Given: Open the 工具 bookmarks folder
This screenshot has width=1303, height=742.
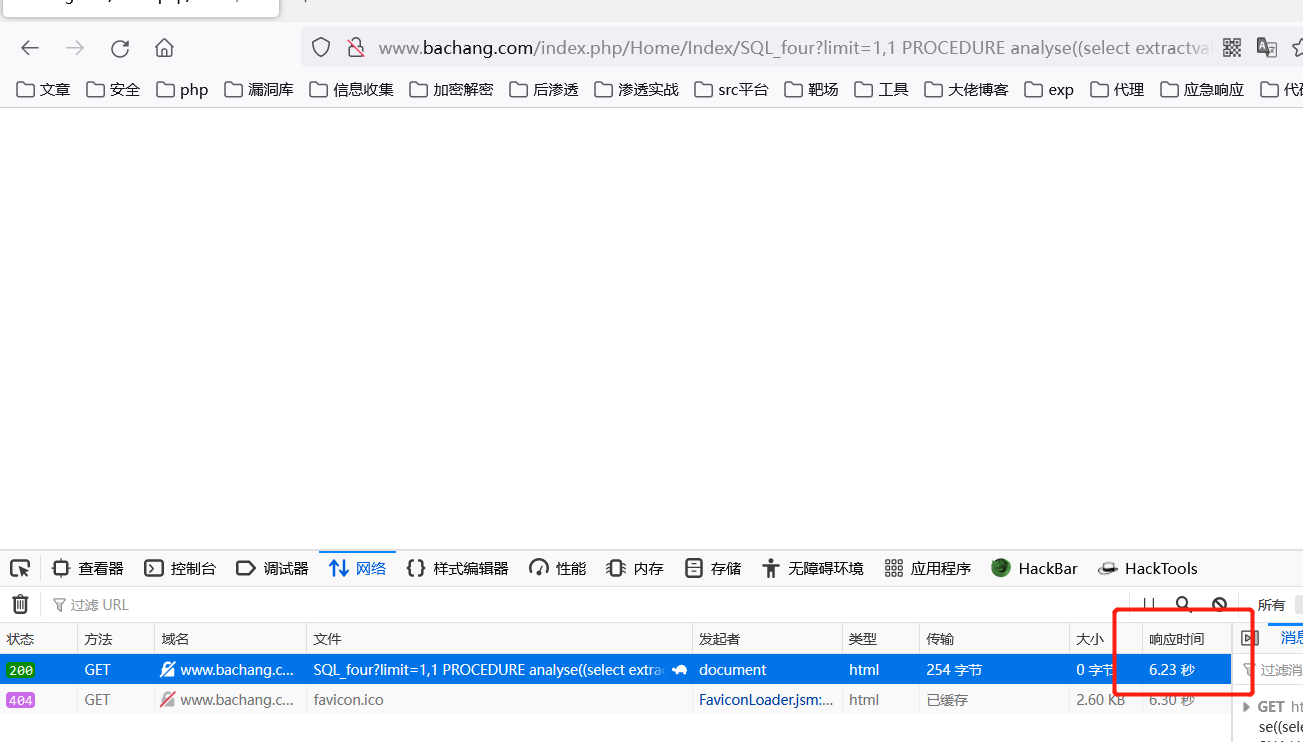Looking at the screenshot, I should (882, 90).
